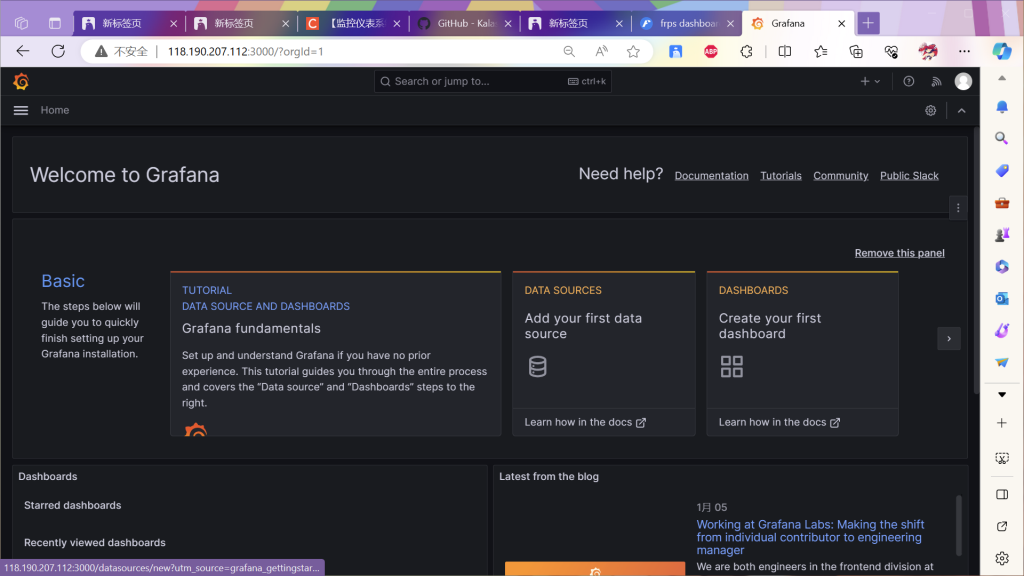Open the Public Slack link
1024x576 pixels.
tap(909, 176)
